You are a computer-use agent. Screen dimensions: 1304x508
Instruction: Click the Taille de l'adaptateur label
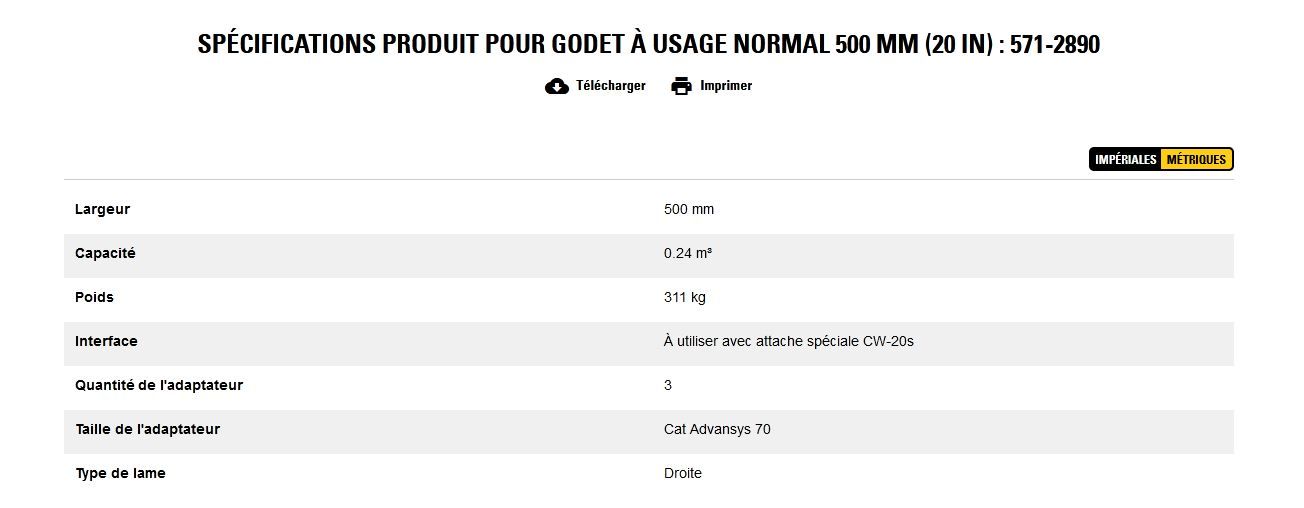coord(147,430)
